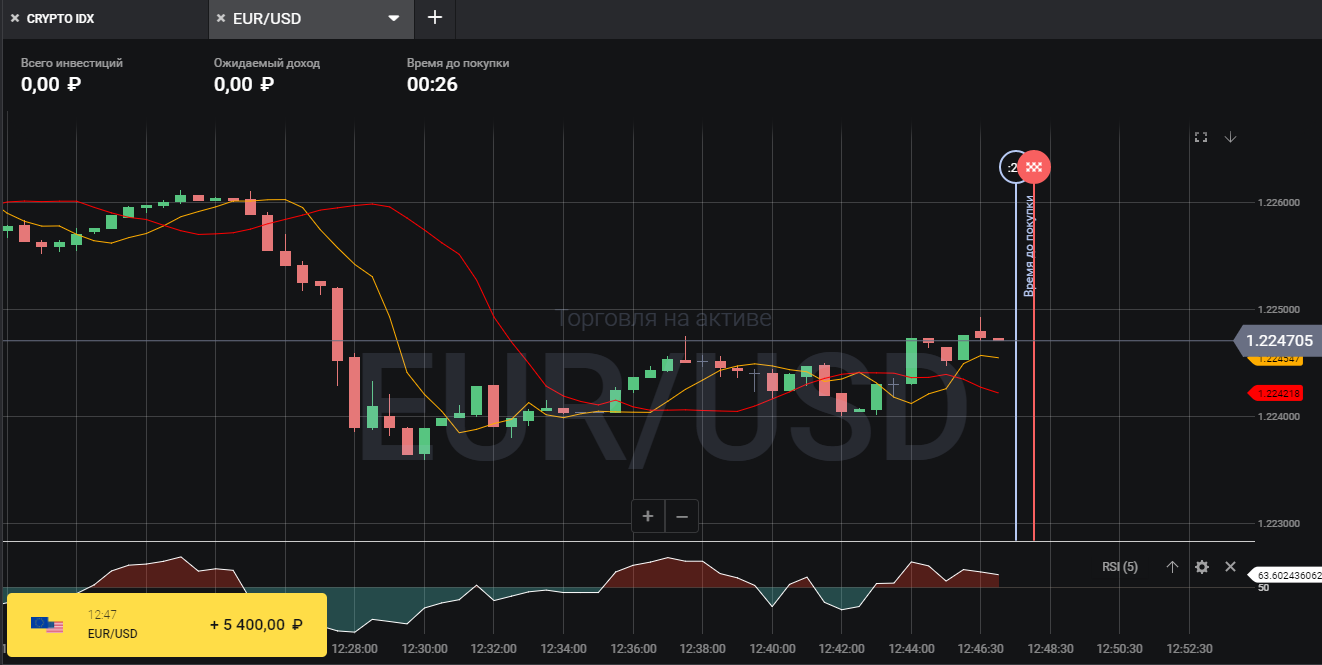Close the CRYPTO IDX tab

point(15,18)
